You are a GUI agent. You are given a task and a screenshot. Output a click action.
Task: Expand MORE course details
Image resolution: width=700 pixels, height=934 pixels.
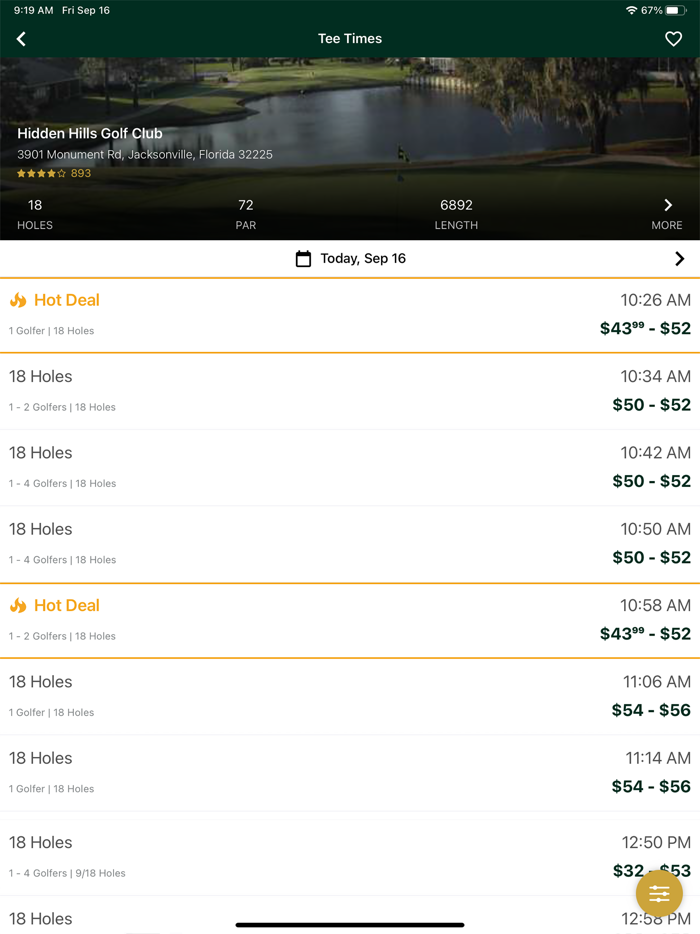click(667, 213)
